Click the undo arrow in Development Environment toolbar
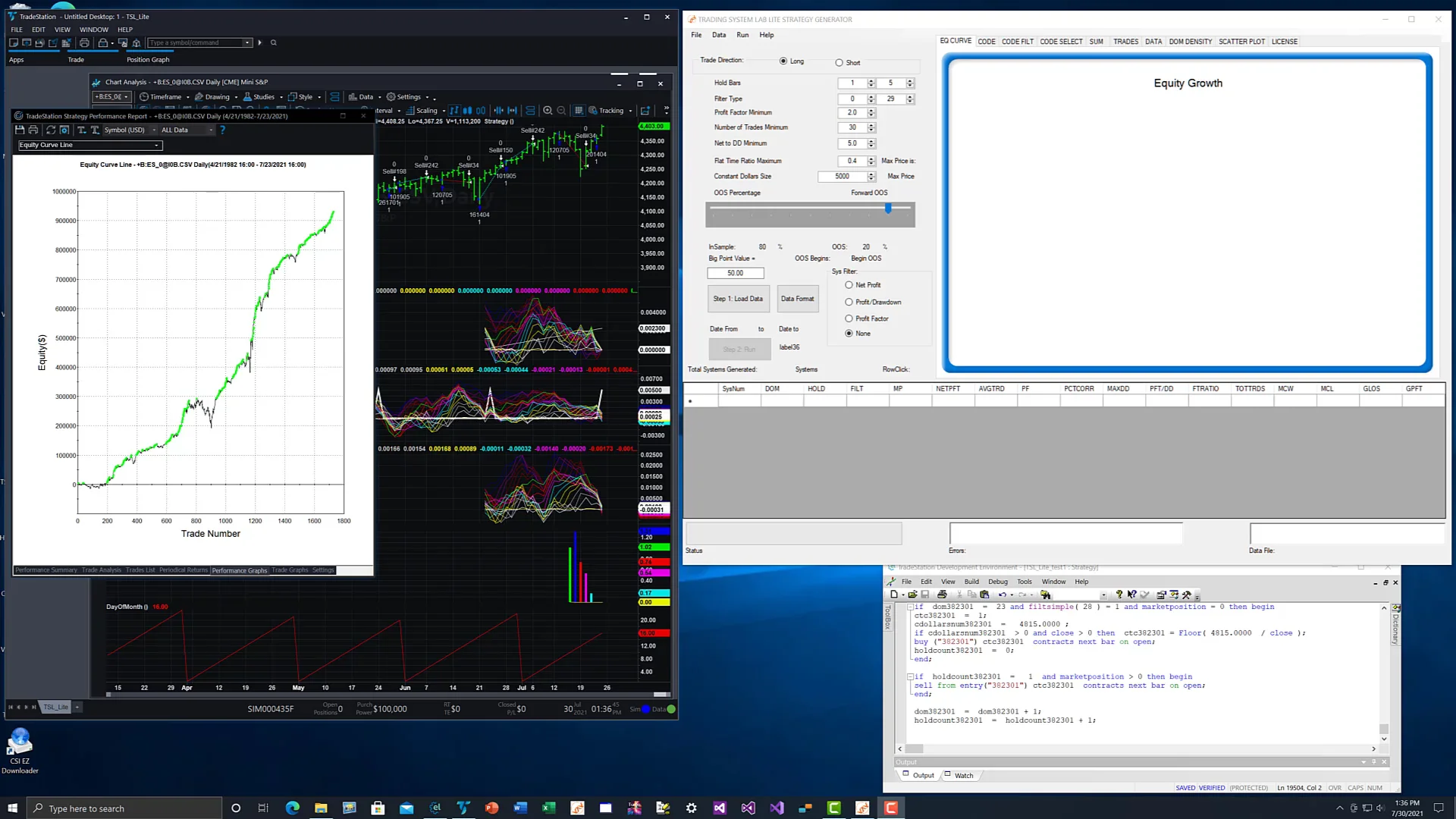1456x819 pixels. [x=1002, y=595]
